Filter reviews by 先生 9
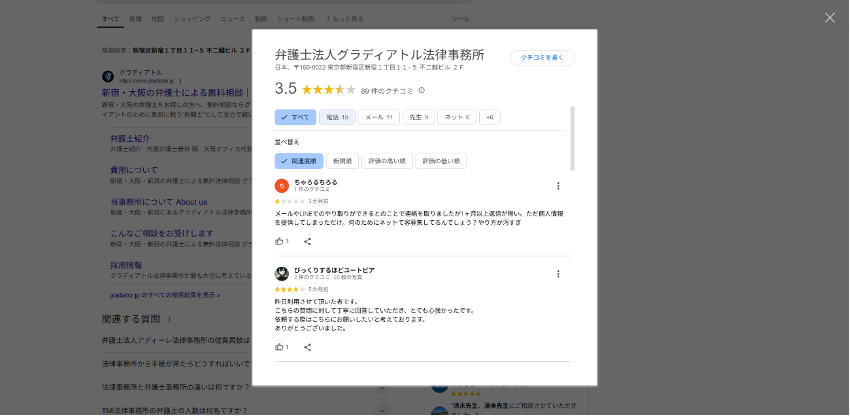Screen dimensions: 850x416 point(418,117)
